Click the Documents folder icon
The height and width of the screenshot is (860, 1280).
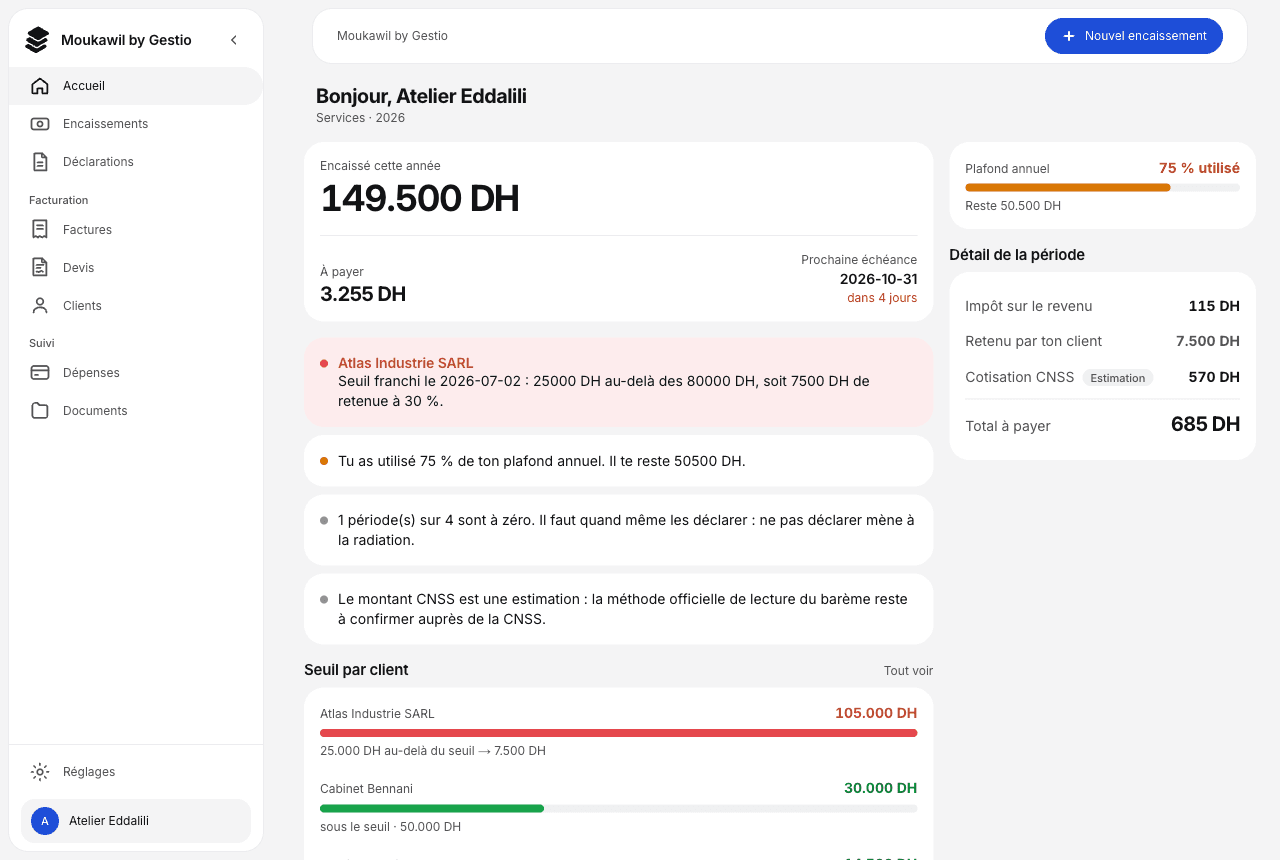pos(40,411)
